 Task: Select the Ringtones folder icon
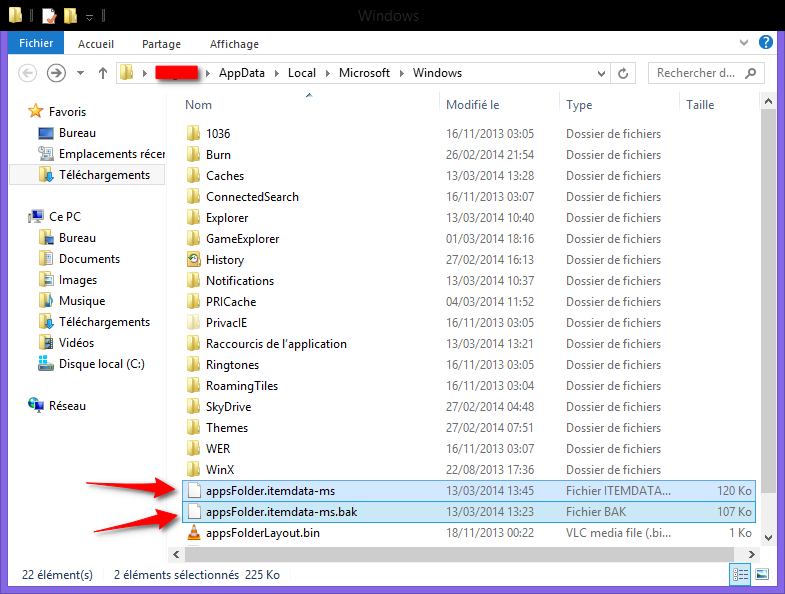pyautogui.click(x=193, y=365)
